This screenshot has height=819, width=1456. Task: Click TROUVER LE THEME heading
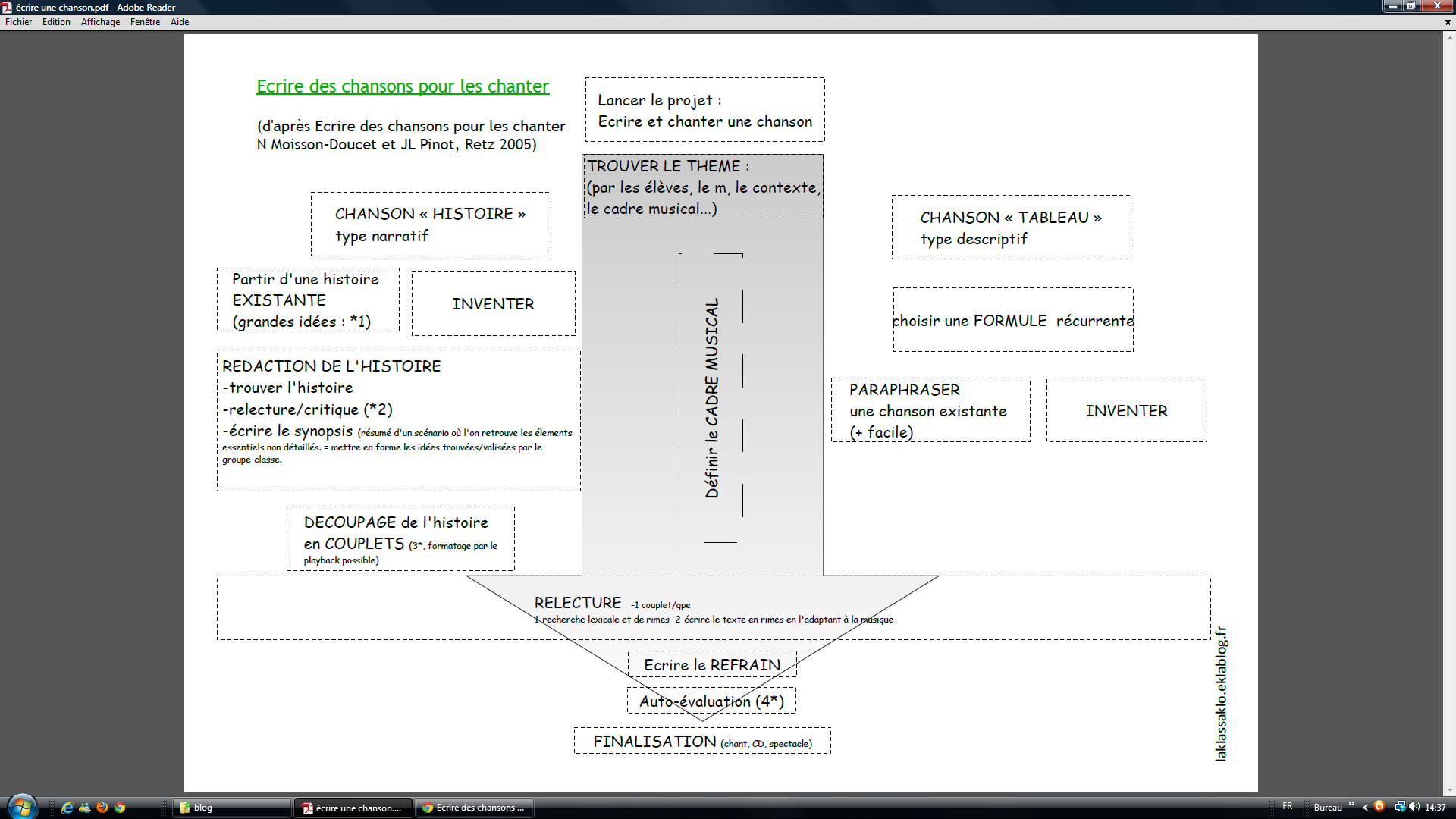tap(667, 166)
